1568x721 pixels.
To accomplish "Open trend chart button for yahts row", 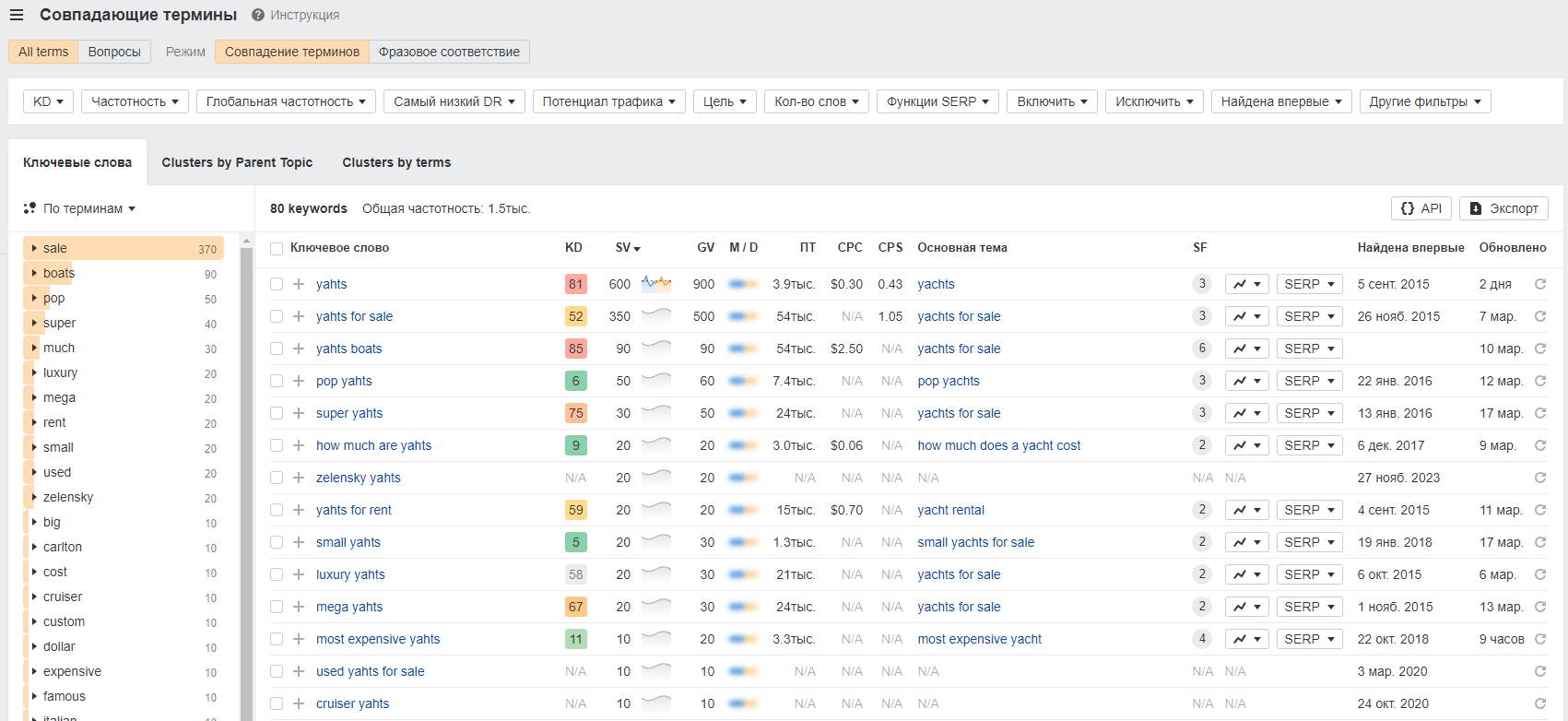I will point(1247,284).
